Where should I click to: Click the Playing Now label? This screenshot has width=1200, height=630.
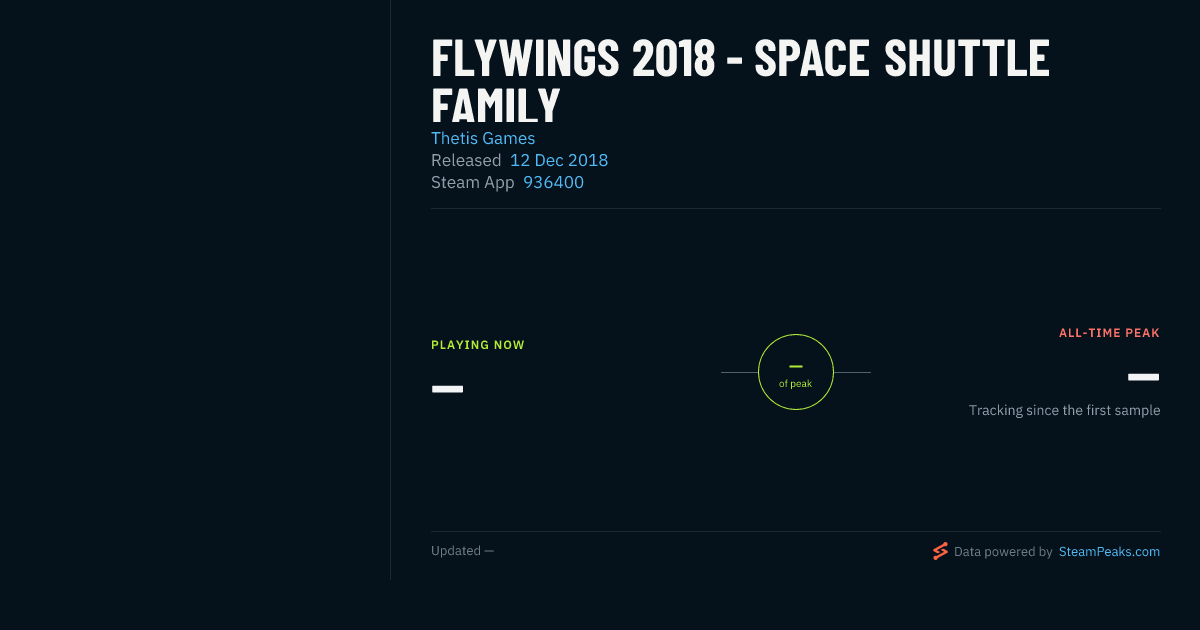tap(478, 345)
